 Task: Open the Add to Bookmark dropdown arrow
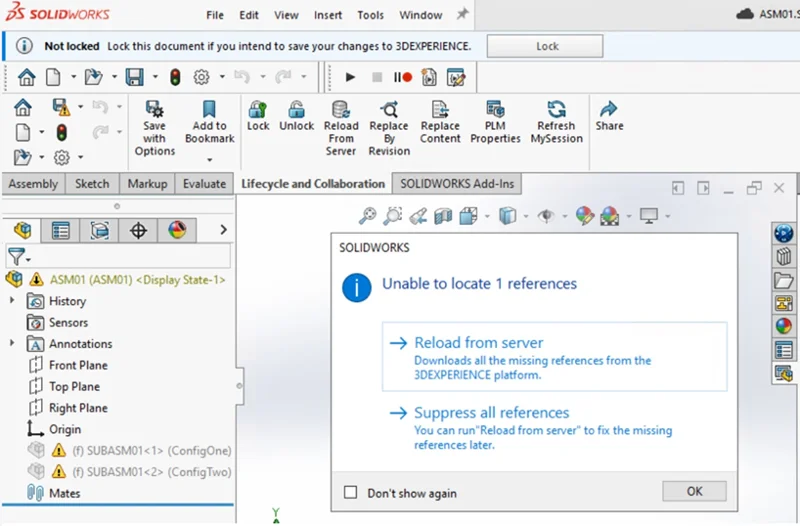[x=210, y=160]
